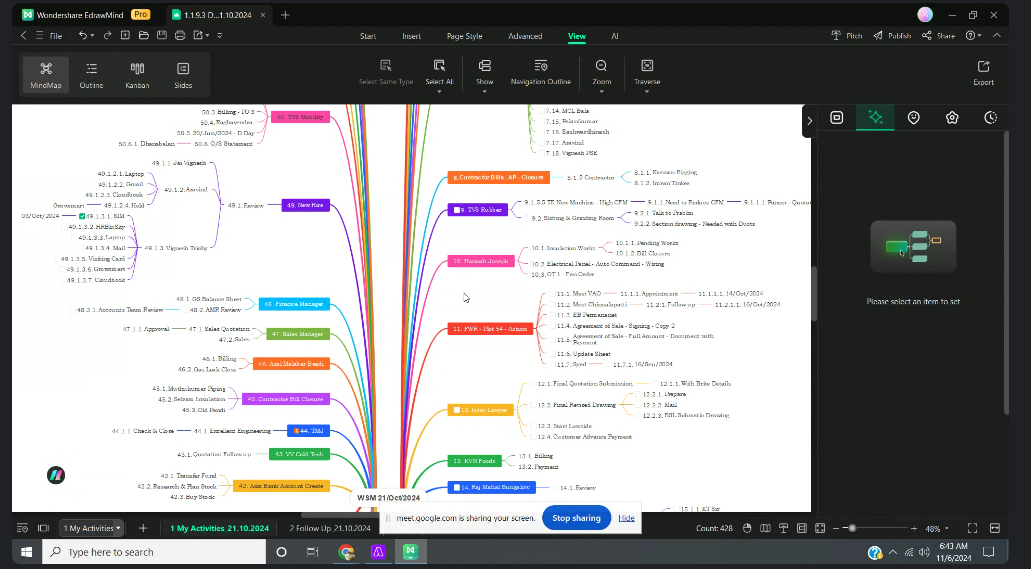Image resolution: width=1031 pixels, height=569 pixels.
Task: Open the AI ribbon tab
Action: tap(615, 36)
